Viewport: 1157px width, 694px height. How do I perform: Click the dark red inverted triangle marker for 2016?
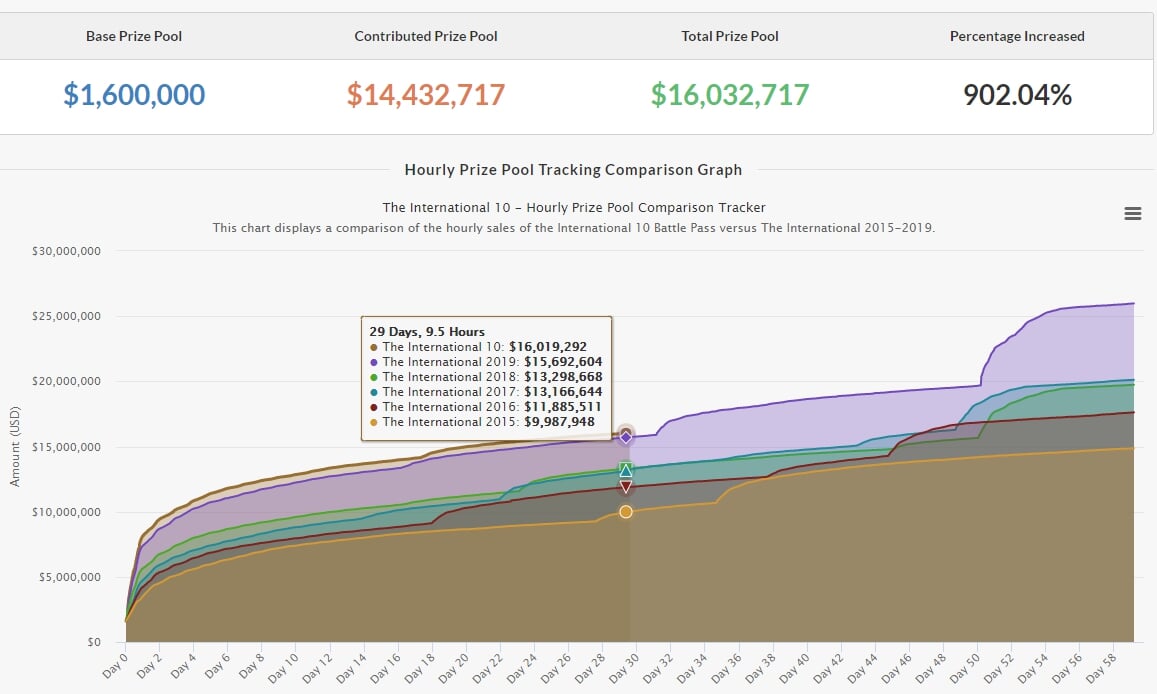626,487
